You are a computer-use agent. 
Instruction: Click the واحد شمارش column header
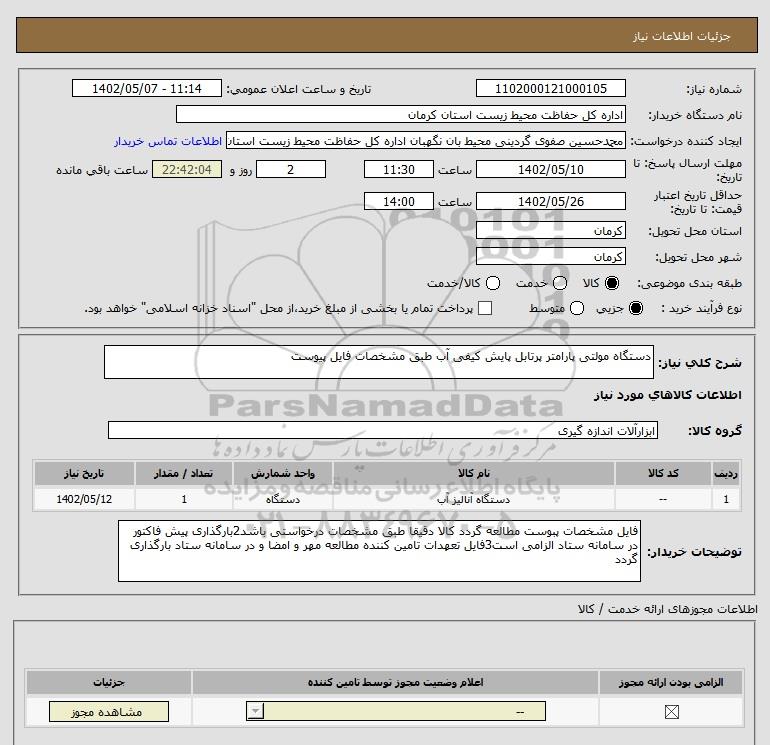[x=283, y=473]
